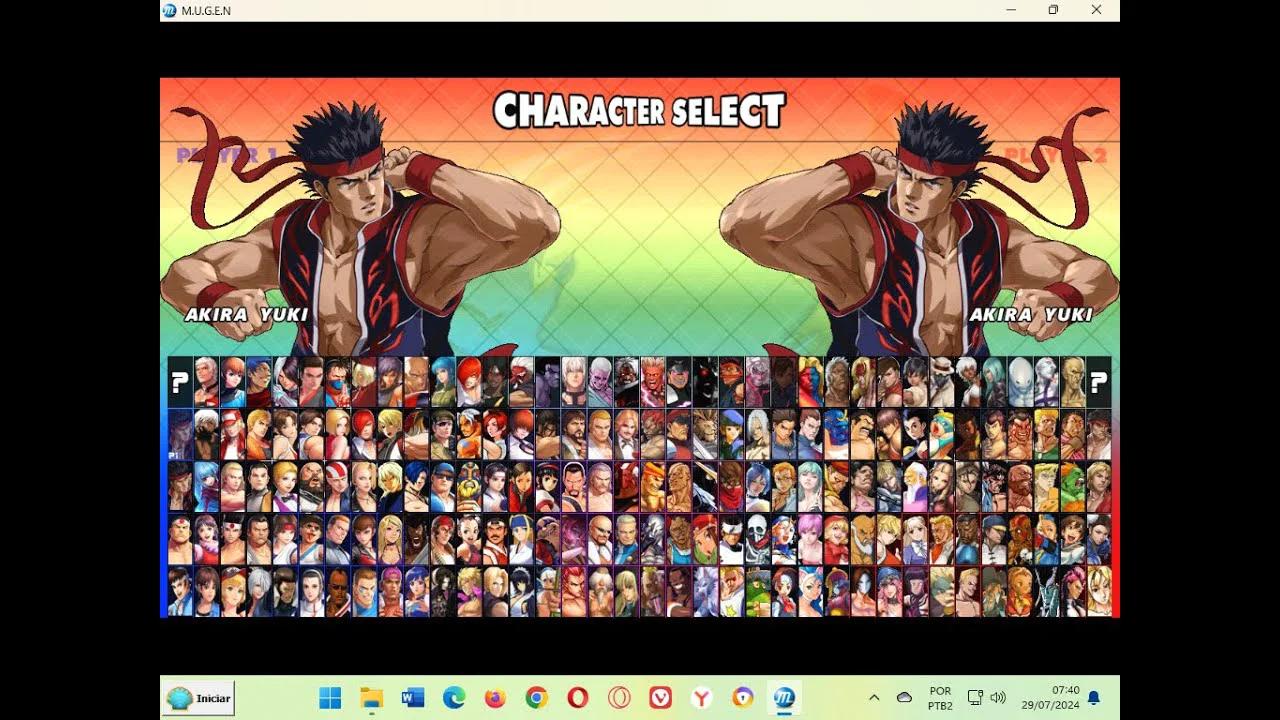
Task: Open OneDrive from the system tray
Action: (x=904, y=698)
